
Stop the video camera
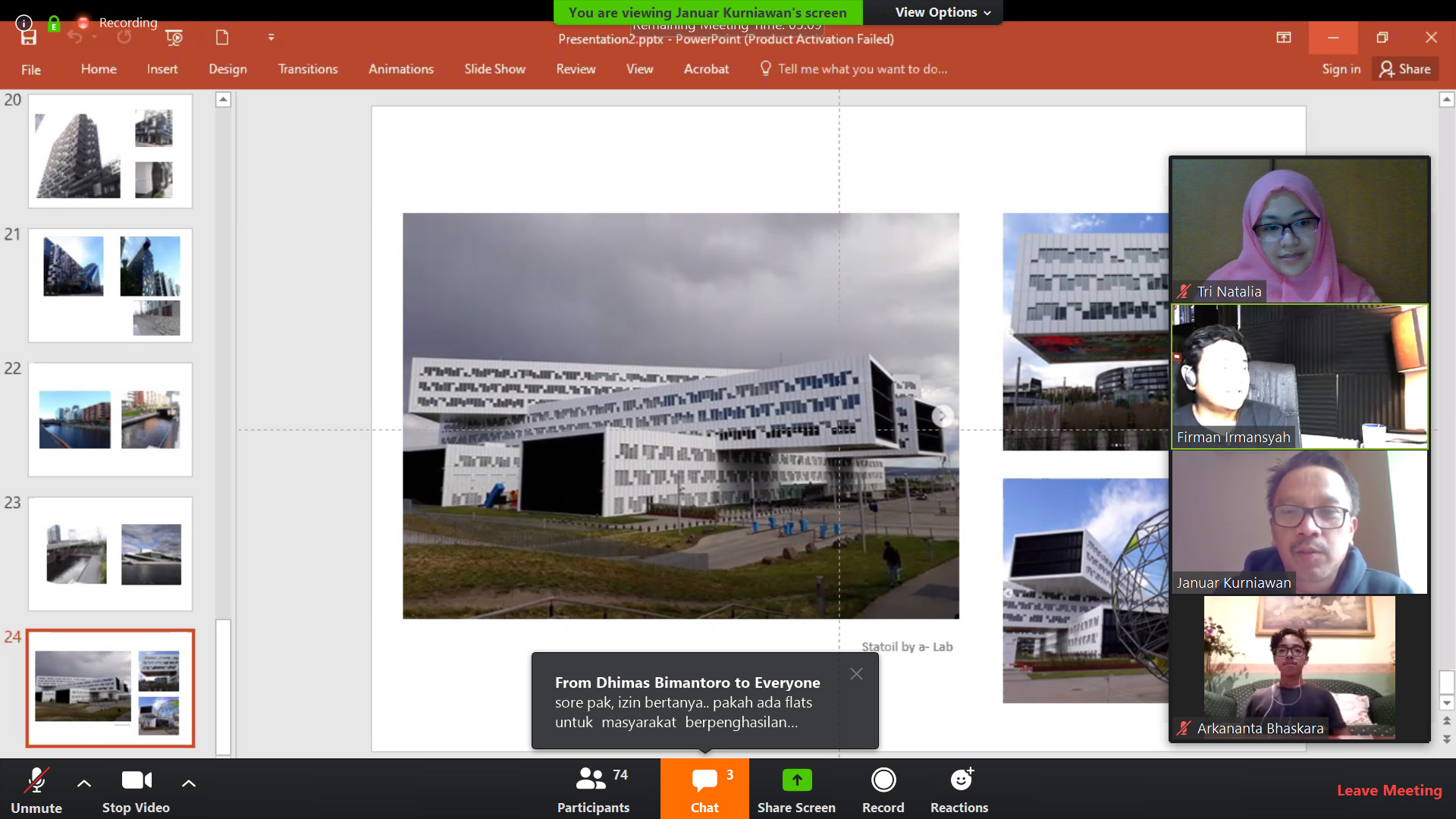point(136,789)
